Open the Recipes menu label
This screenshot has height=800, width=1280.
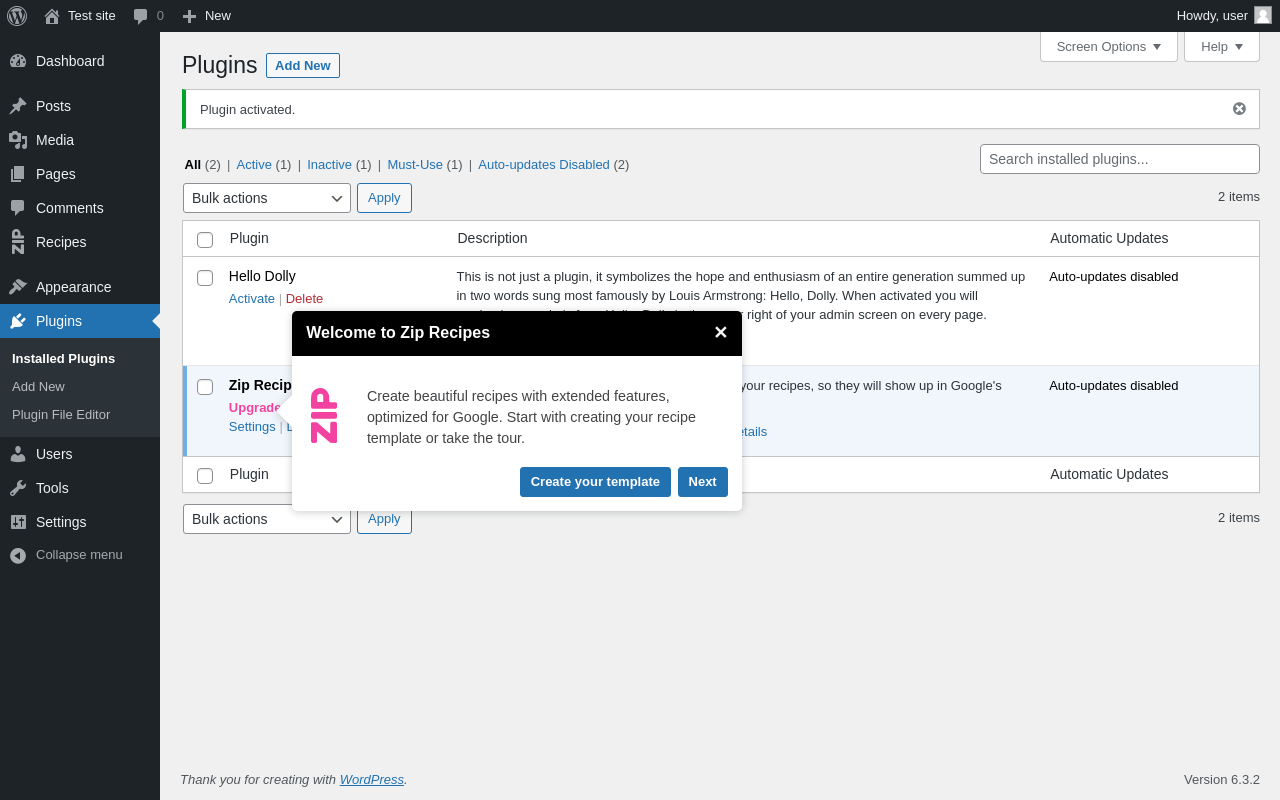coord(61,242)
